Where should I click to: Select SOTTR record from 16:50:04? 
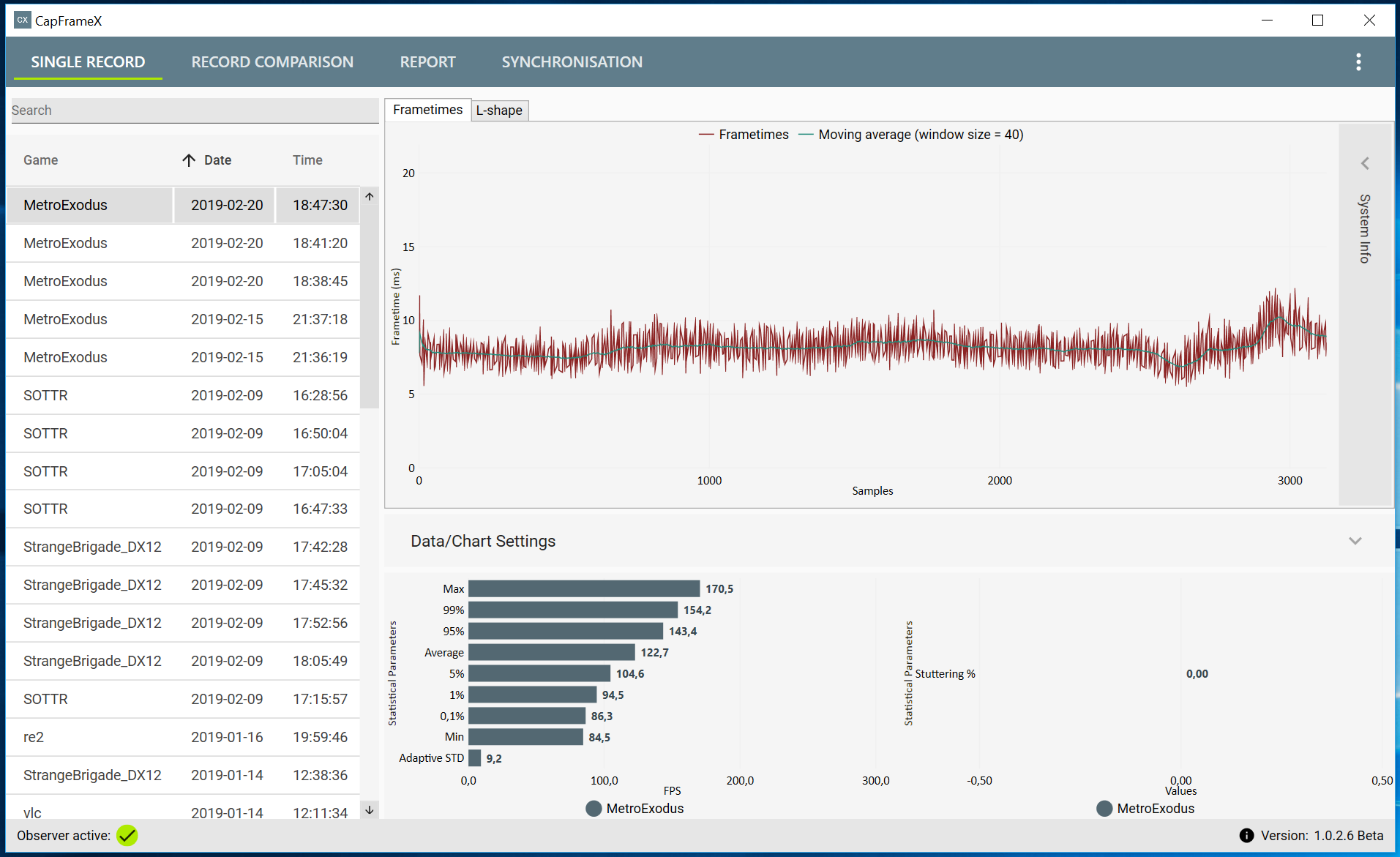(x=183, y=433)
